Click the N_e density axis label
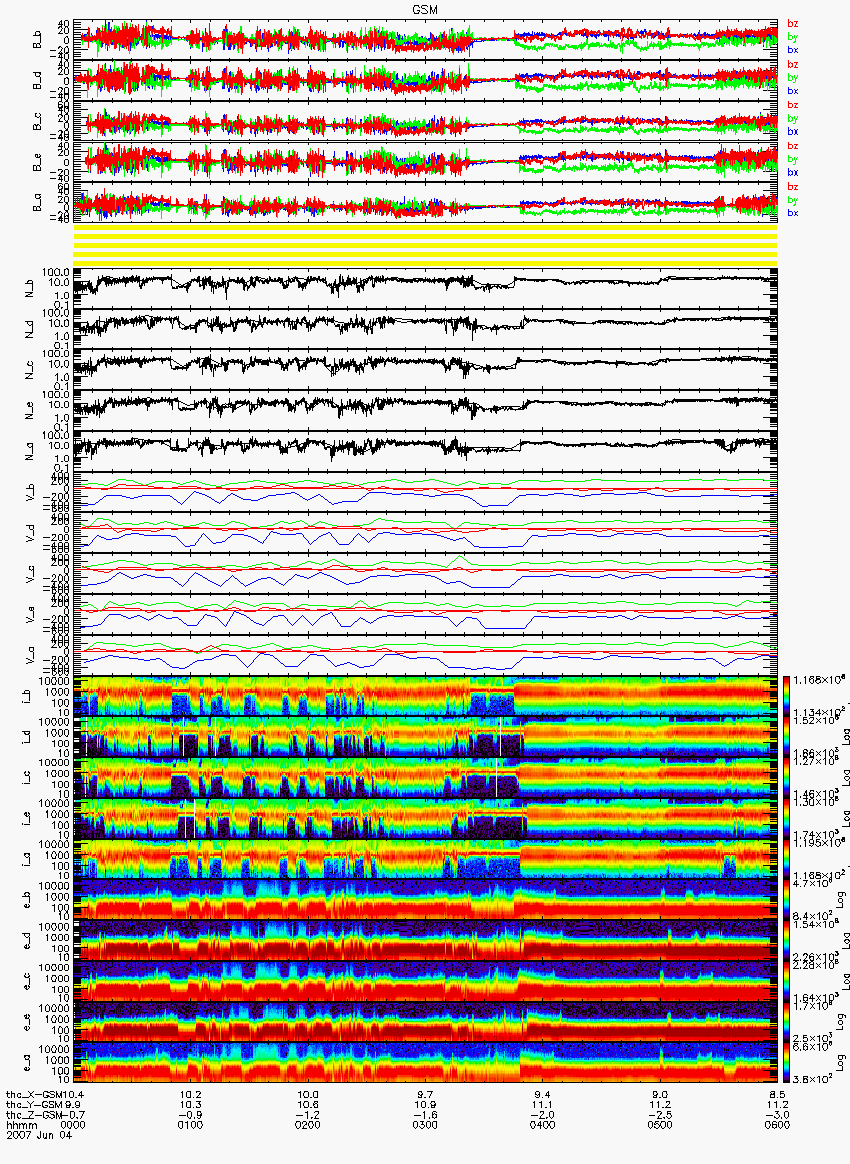 [x=30, y=411]
